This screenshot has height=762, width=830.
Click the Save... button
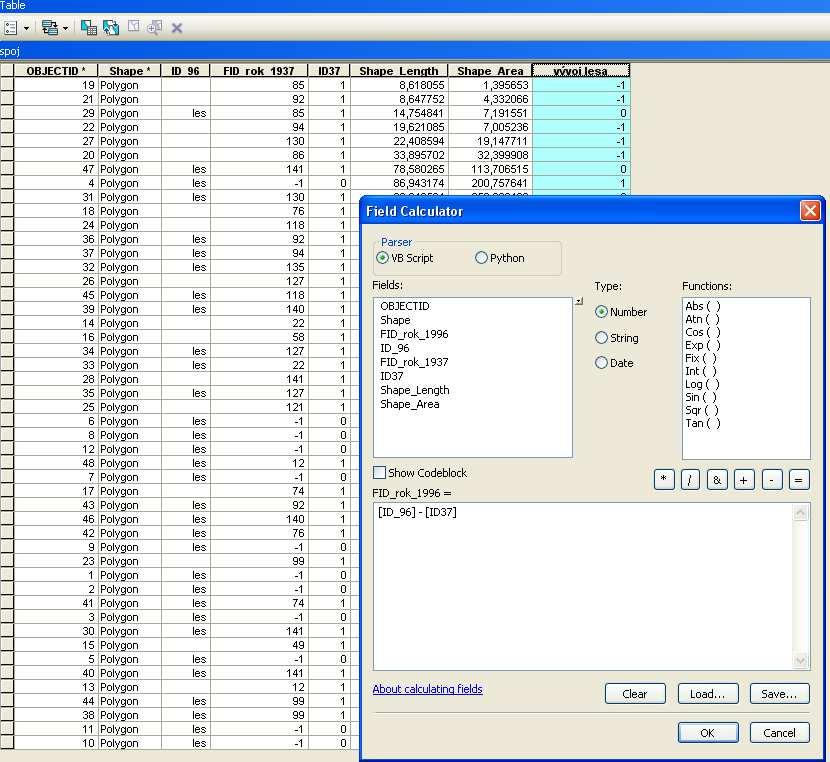779,694
